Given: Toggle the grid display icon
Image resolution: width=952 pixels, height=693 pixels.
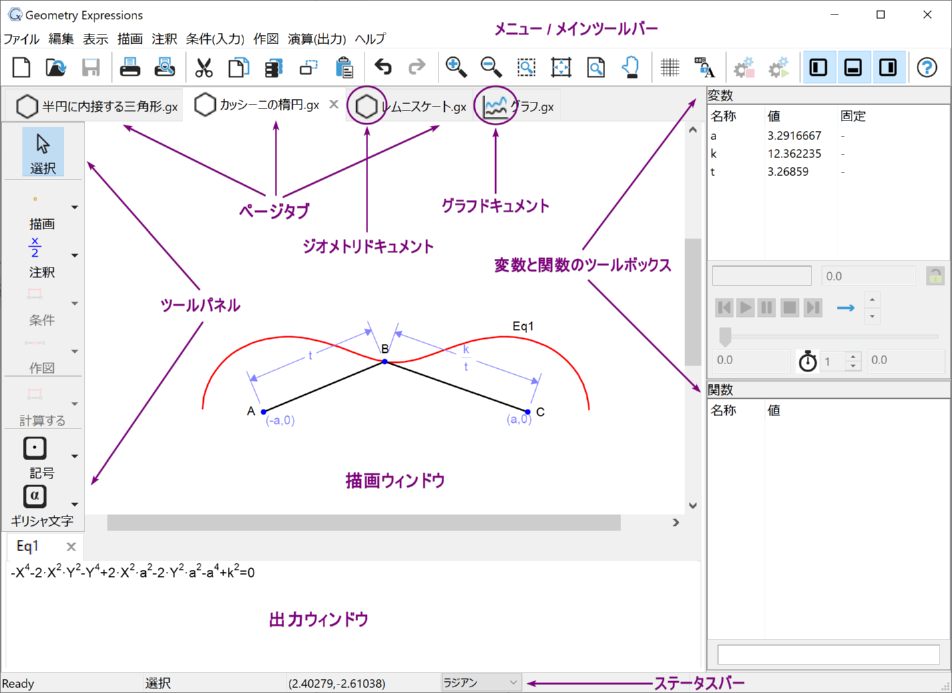Looking at the screenshot, I should 669,68.
